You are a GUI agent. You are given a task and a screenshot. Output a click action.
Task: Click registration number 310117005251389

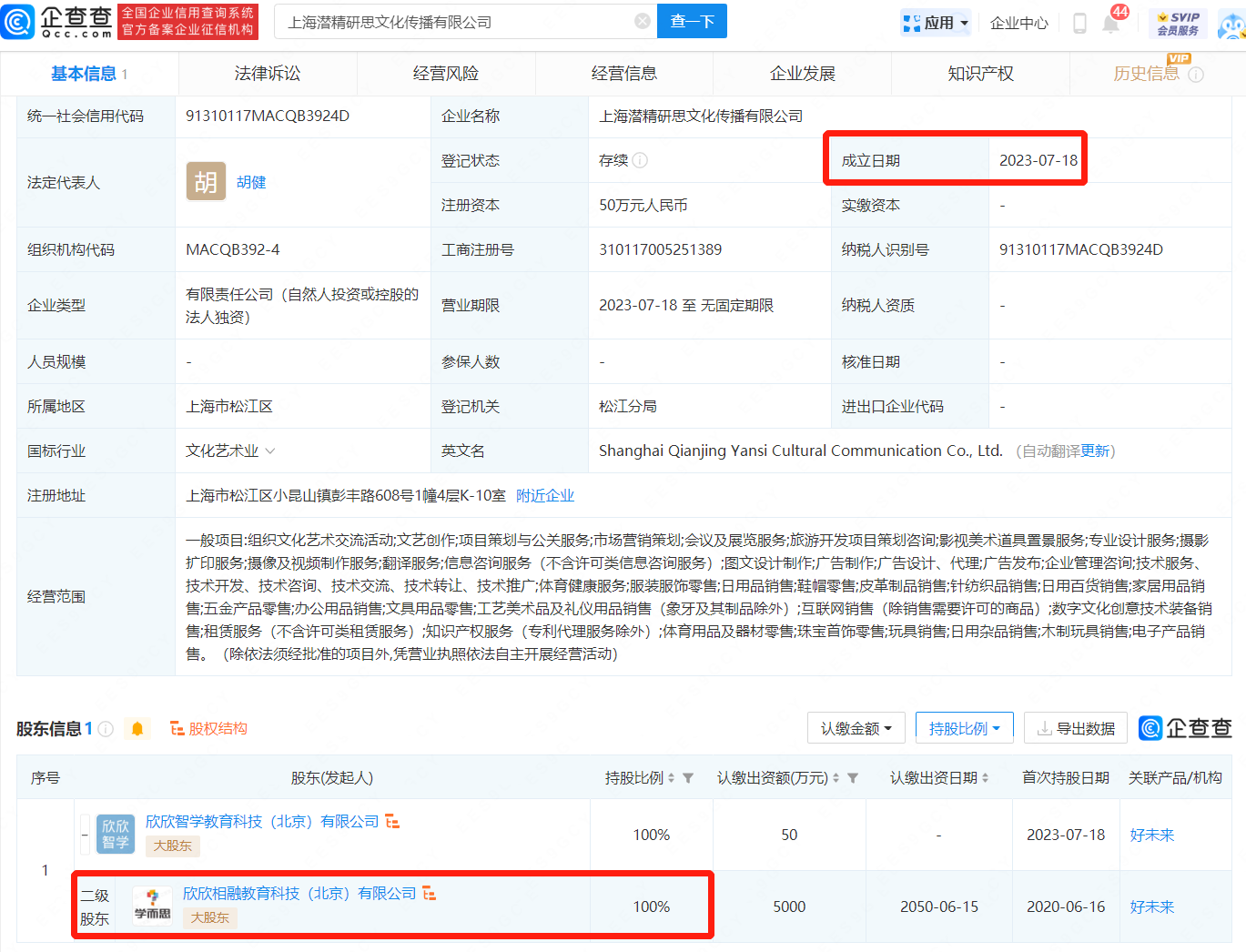pyautogui.click(x=661, y=249)
